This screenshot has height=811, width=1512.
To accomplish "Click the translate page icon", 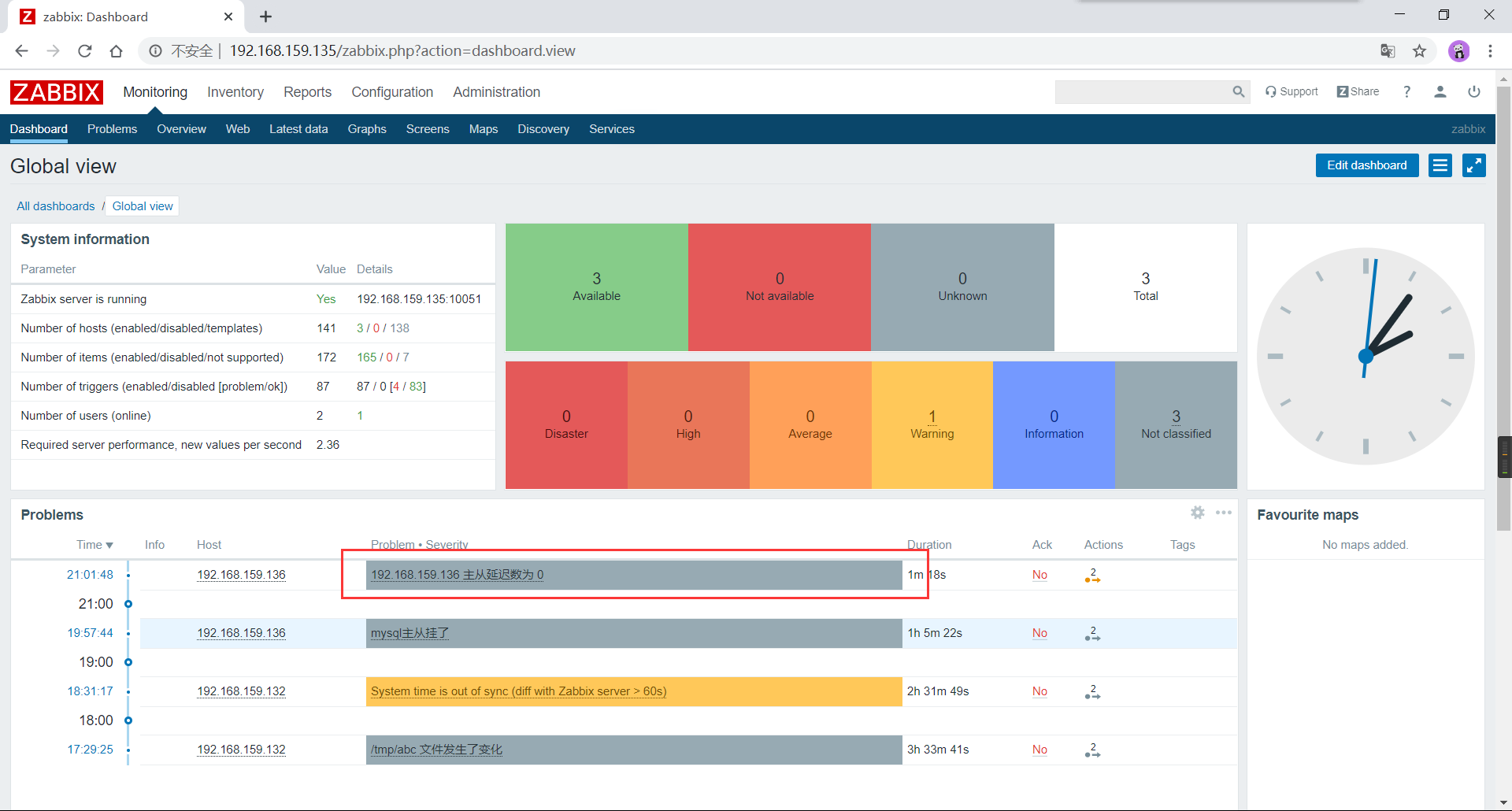I will pos(1388,51).
